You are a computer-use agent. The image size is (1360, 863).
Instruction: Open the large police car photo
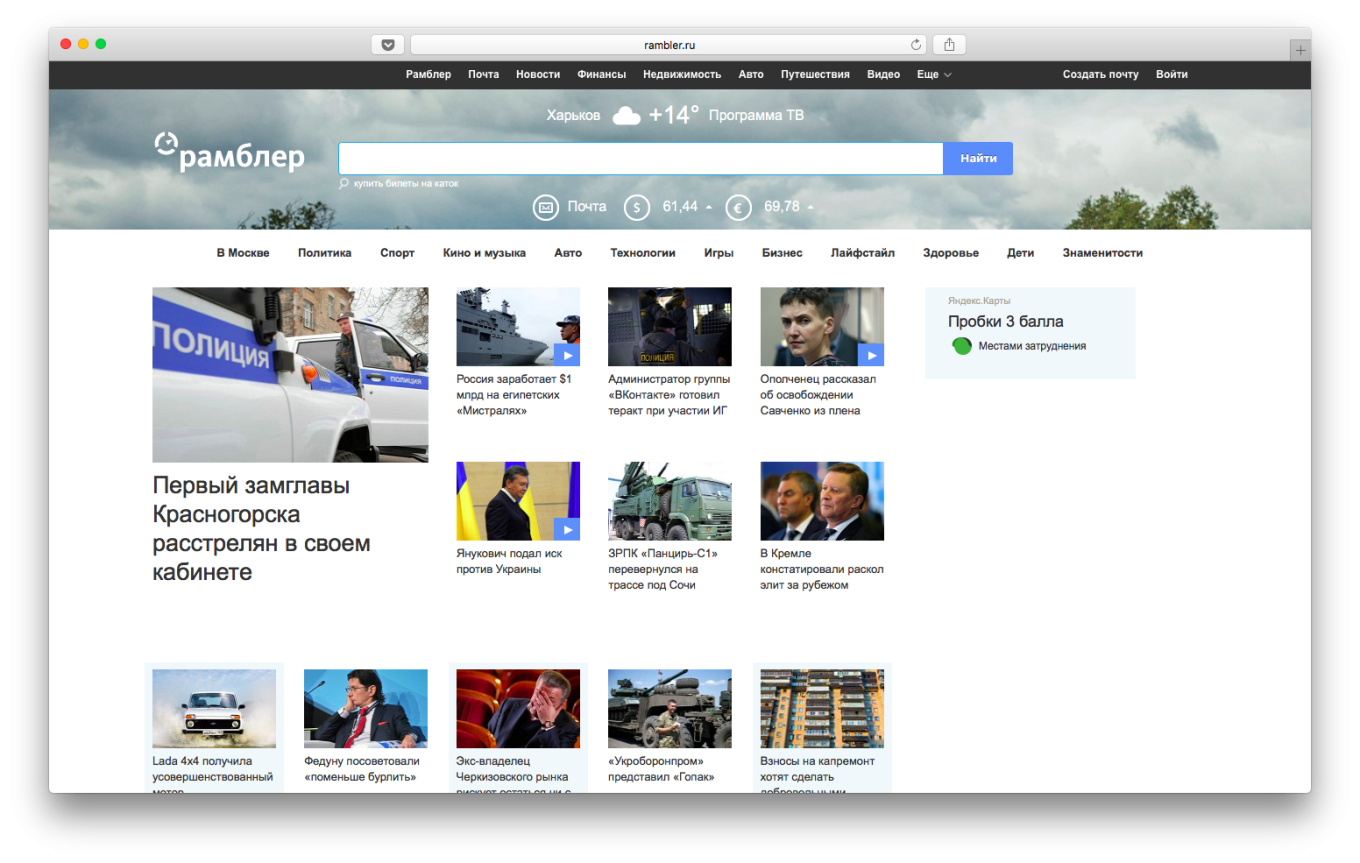[x=290, y=375]
